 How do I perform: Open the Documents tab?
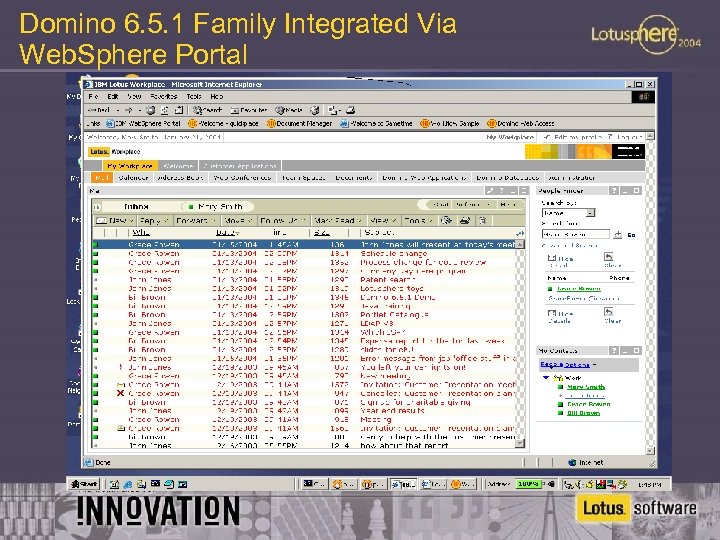tap(354, 178)
